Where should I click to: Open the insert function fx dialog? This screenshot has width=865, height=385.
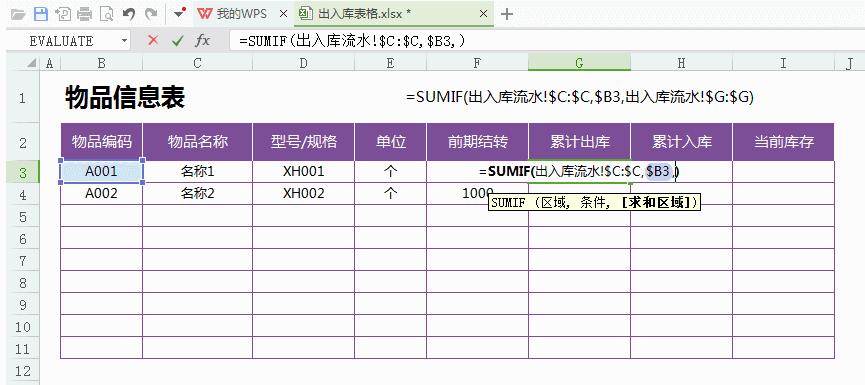(x=202, y=41)
